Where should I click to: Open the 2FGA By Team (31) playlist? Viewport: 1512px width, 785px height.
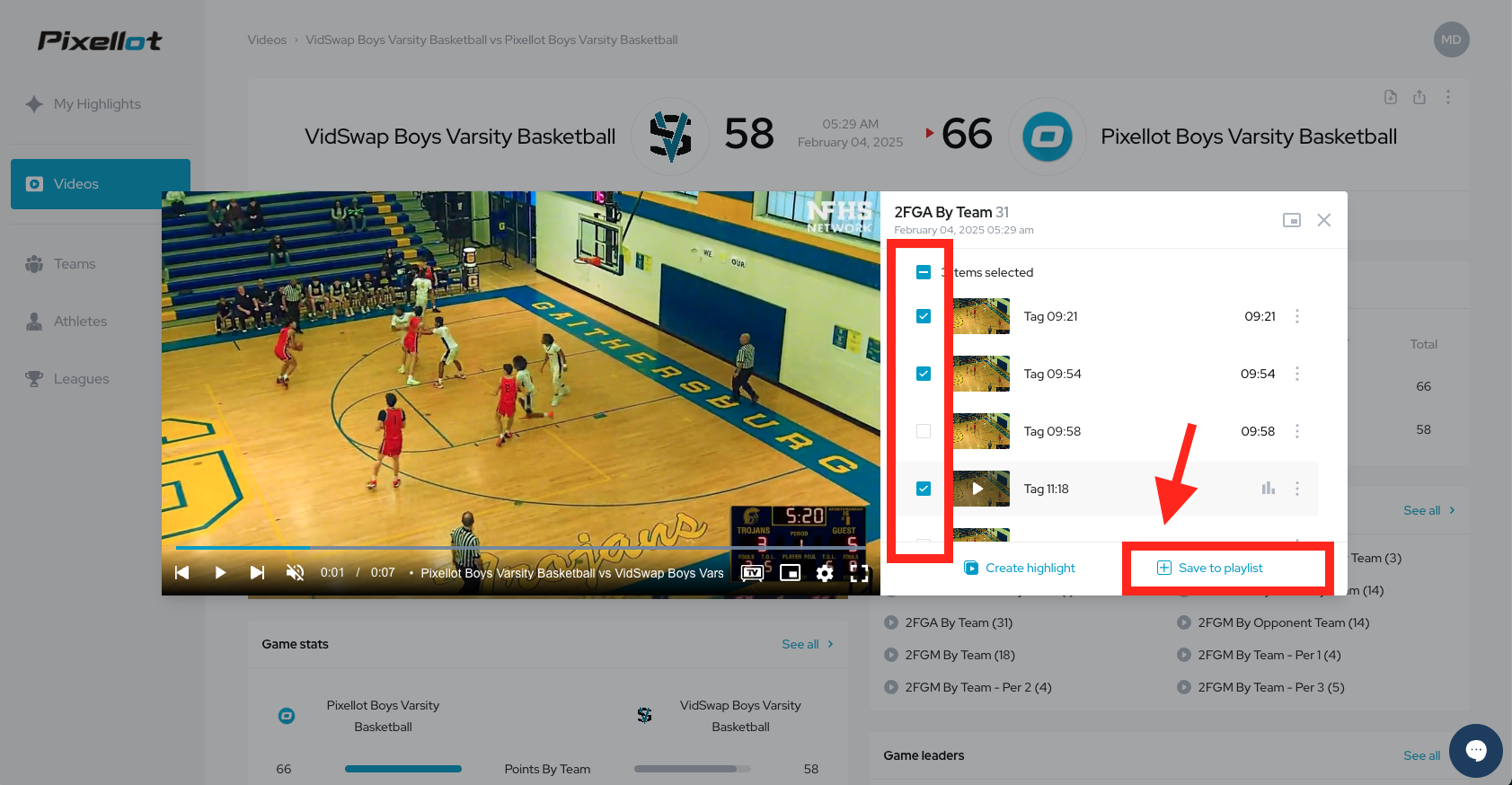coord(949,622)
